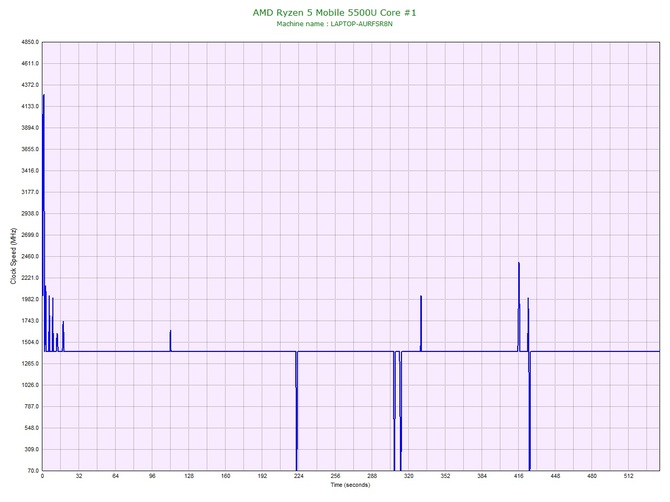Click the clock speed dip near 224 seconds
670x502 pixels.
tap(296, 411)
